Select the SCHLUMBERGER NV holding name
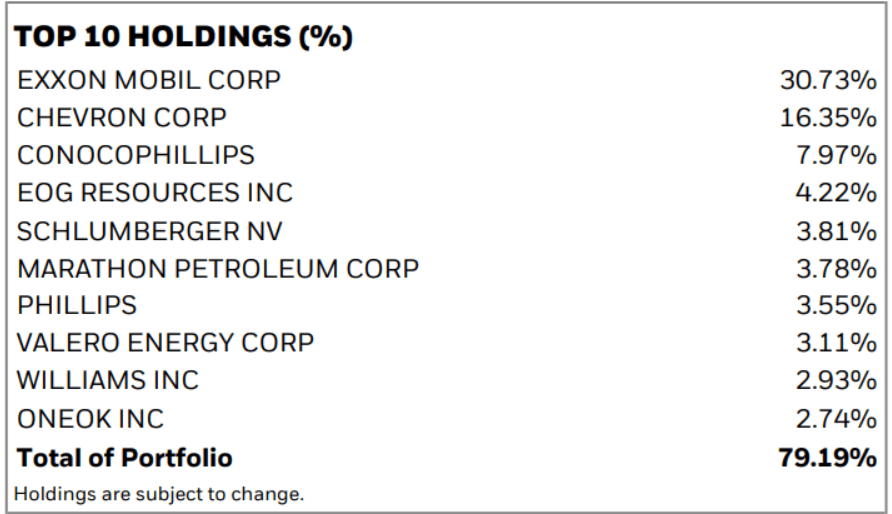The image size is (892, 514). 150,231
